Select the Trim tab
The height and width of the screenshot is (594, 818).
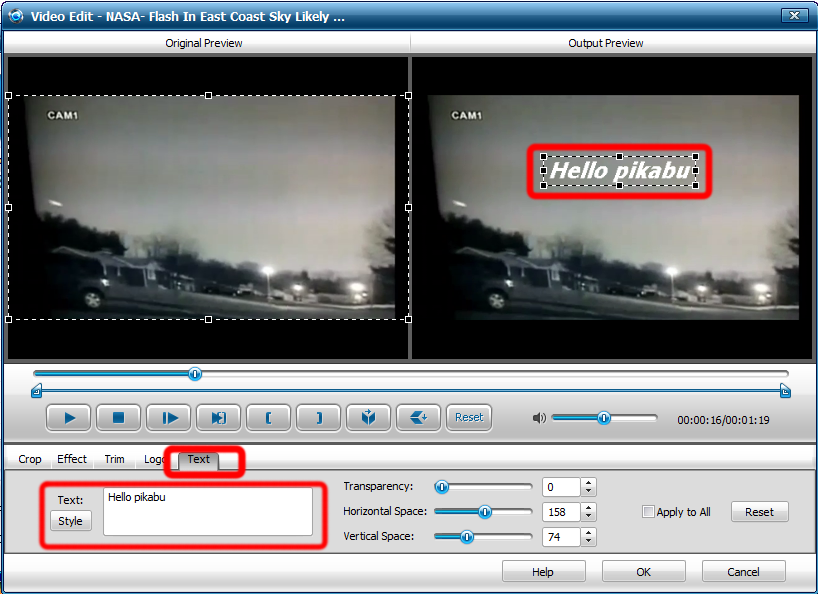click(114, 459)
